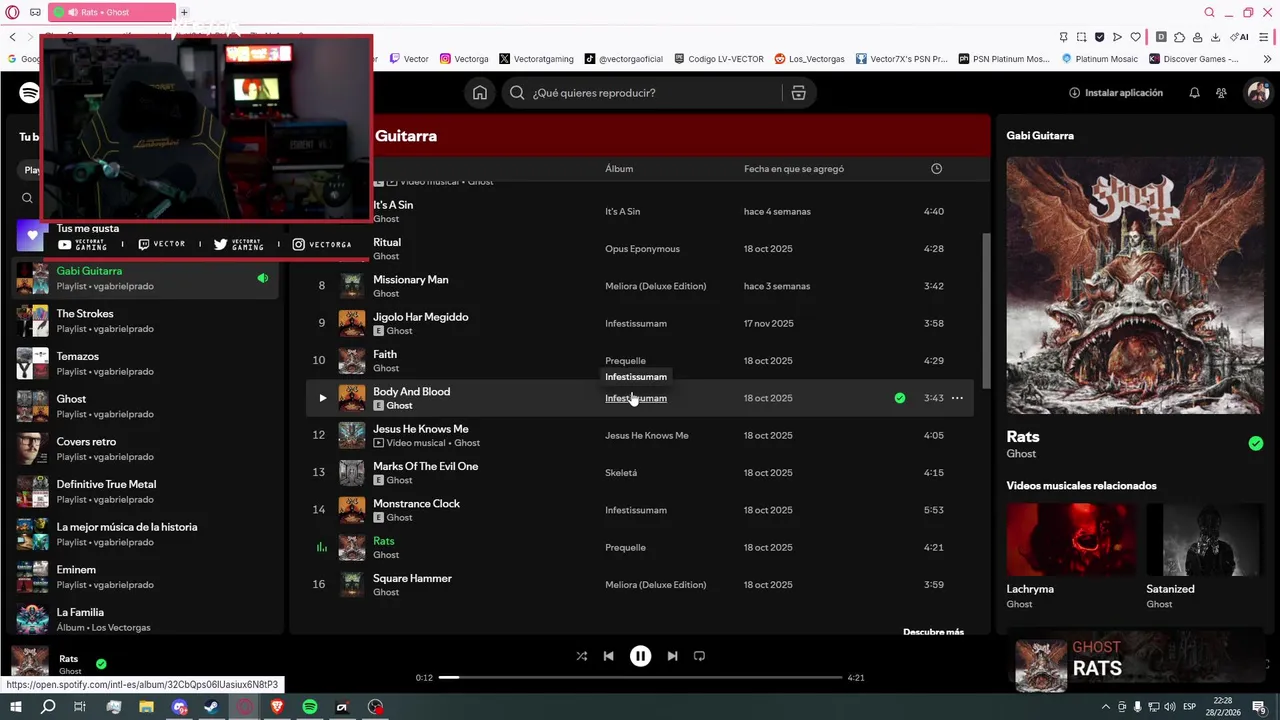This screenshot has width=1280, height=720.
Task: Expand more bookmarks chevron
Action: point(1268,59)
